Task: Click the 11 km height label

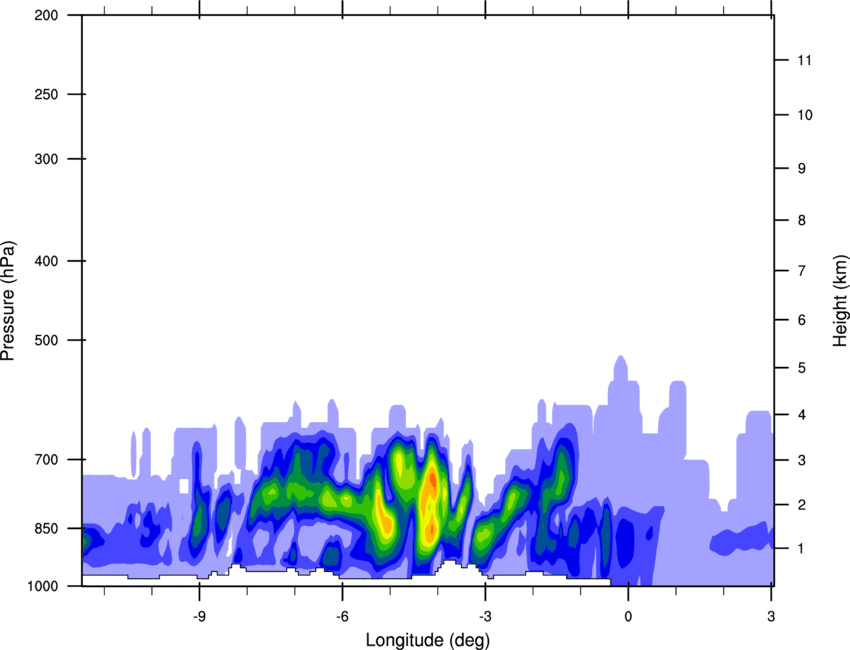Action: coord(804,60)
